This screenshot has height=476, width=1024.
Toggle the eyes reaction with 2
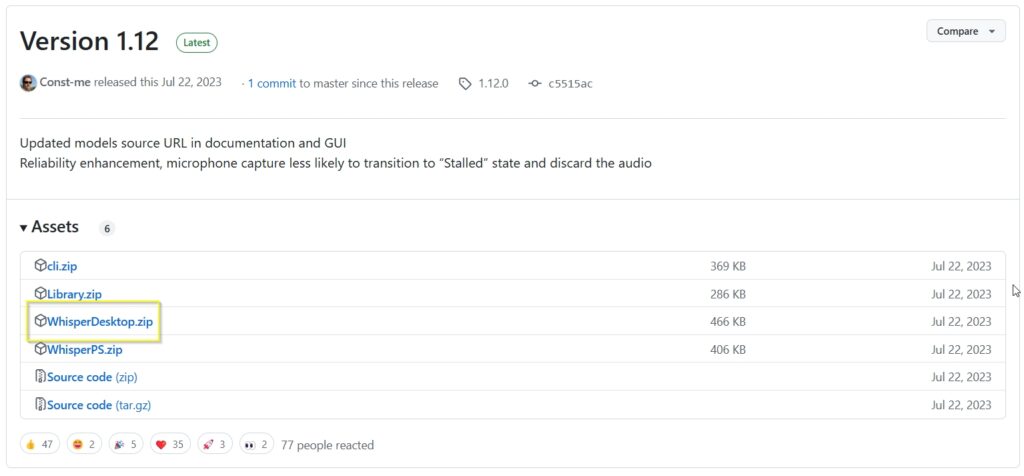[x=256, y=445]
